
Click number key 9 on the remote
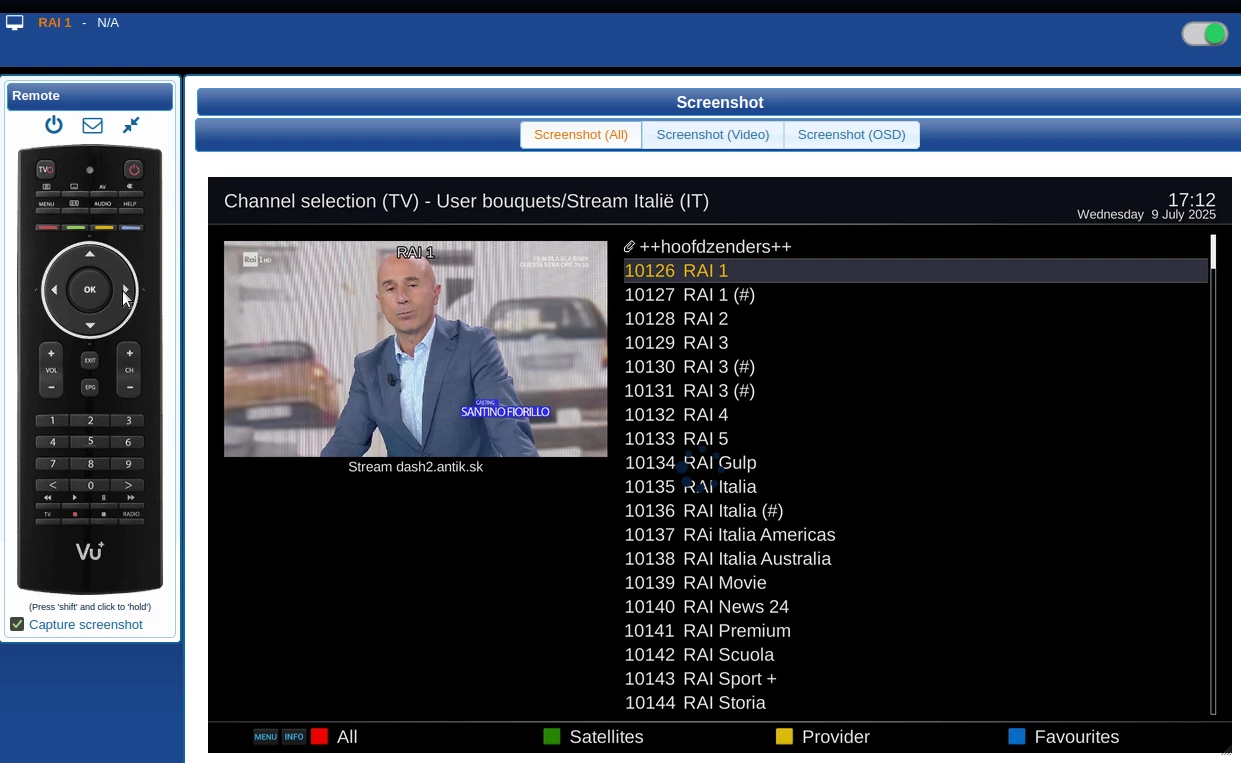tap(128, 464)
